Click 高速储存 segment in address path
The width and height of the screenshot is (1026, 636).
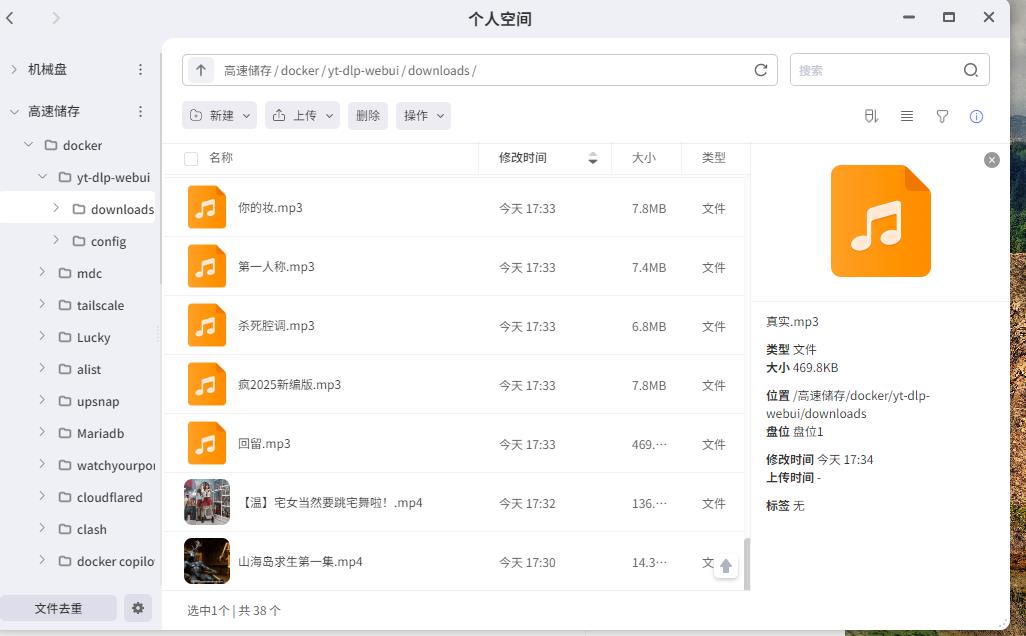pyautogui.click(x=247, y=71)
